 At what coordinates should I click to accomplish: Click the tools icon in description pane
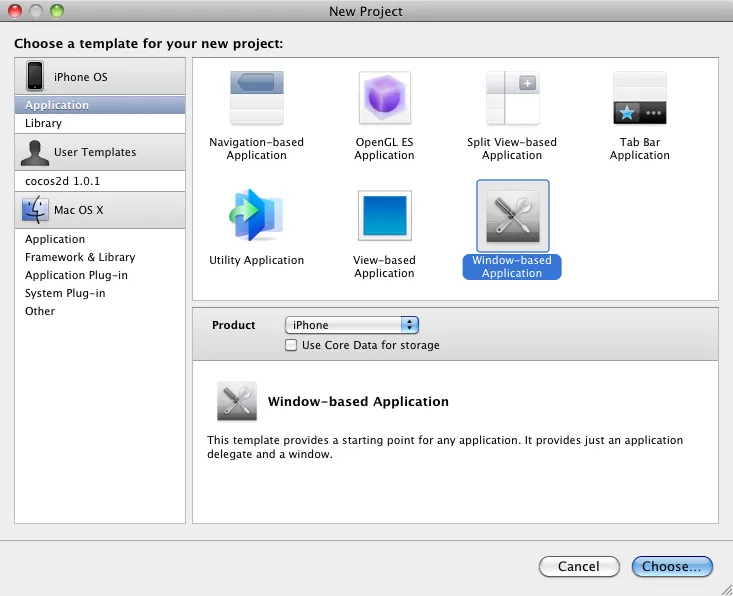tap(237, 401)
